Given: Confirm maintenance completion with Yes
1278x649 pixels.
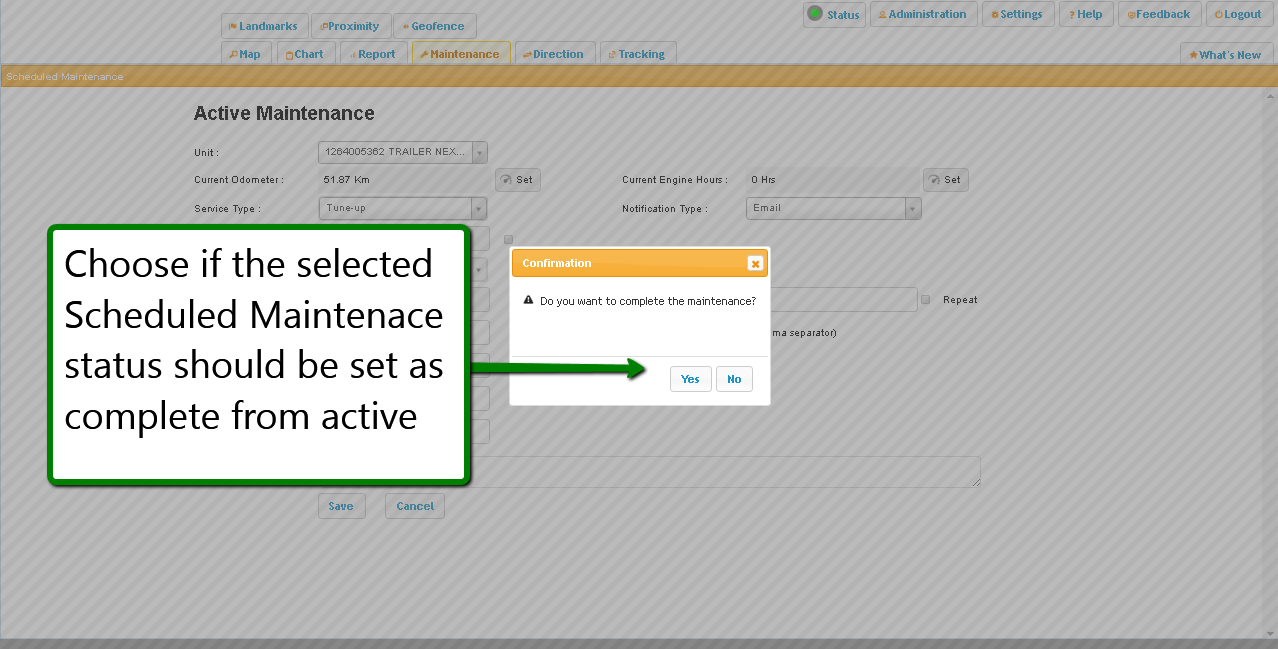Looking at the screenshot, I should [690, 379].
